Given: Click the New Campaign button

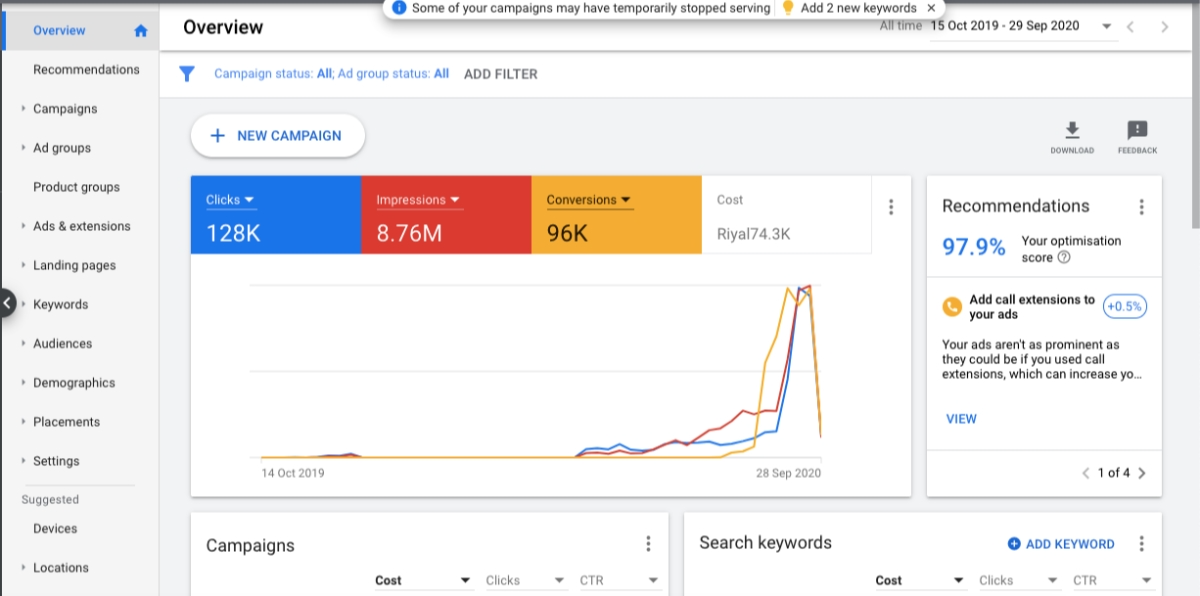Looking at the screenshot, I should click(x=277, y=136).
